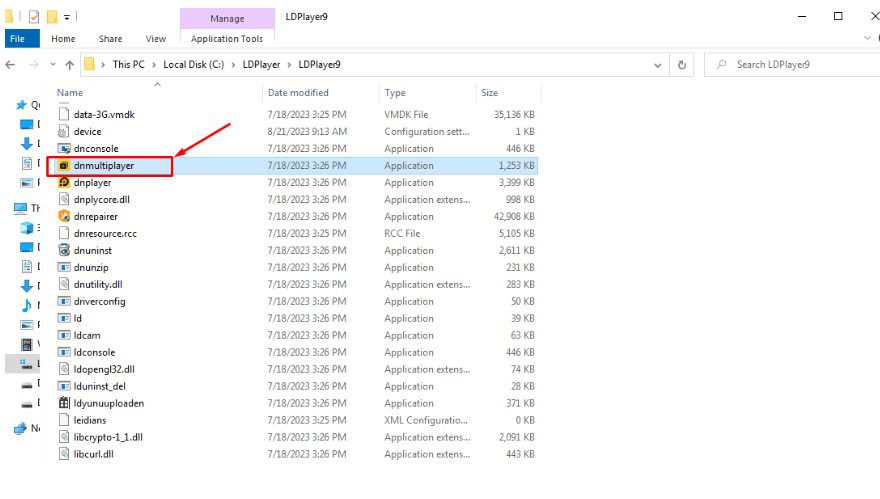The height and width of the screenshot is (499, 880).
Task: Expand chevron after Local Disk (C:) breadcrumb
Action: click(x=233, y=65)
